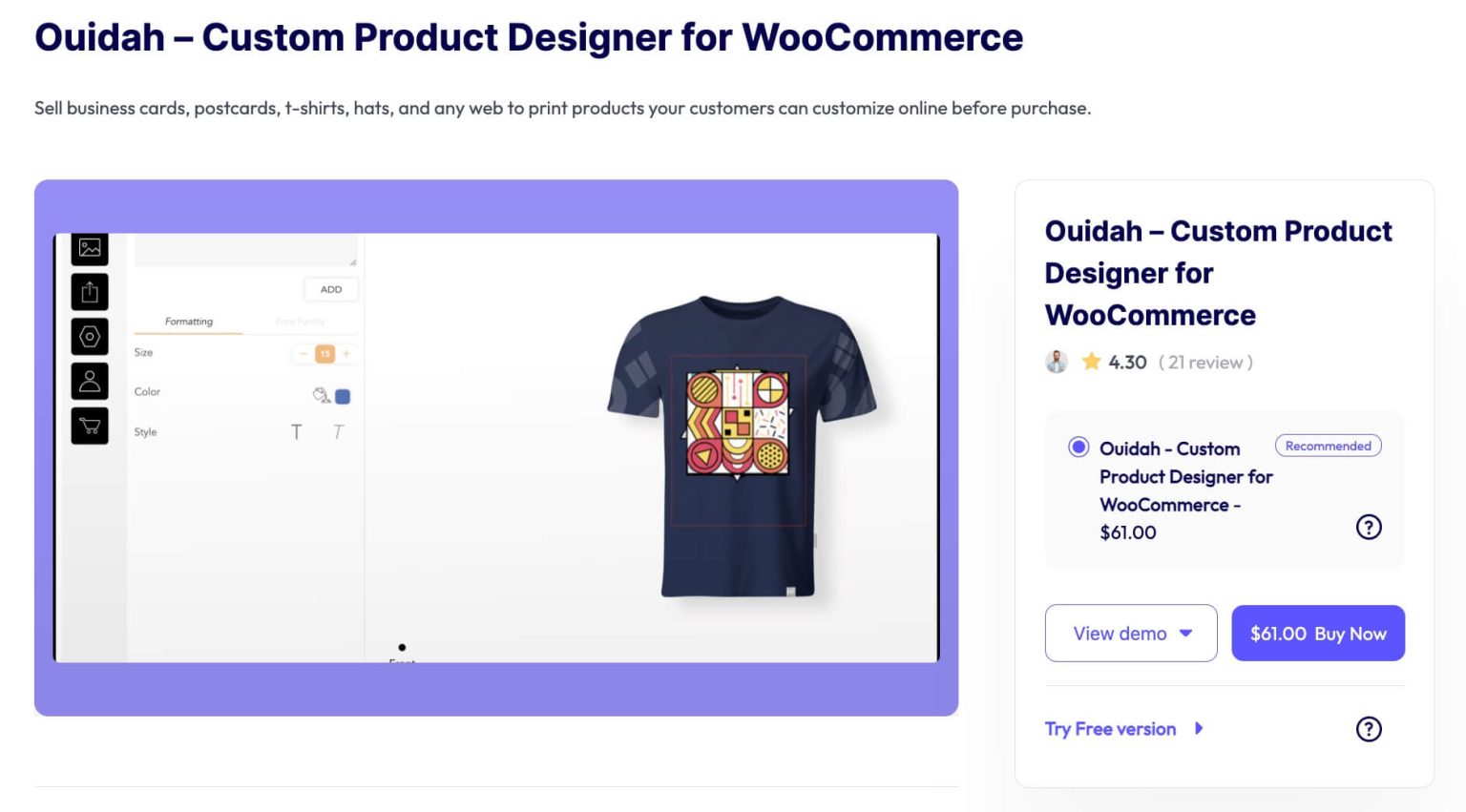
Task: Open the Font Family tab
Action: (x=303, y=322)
